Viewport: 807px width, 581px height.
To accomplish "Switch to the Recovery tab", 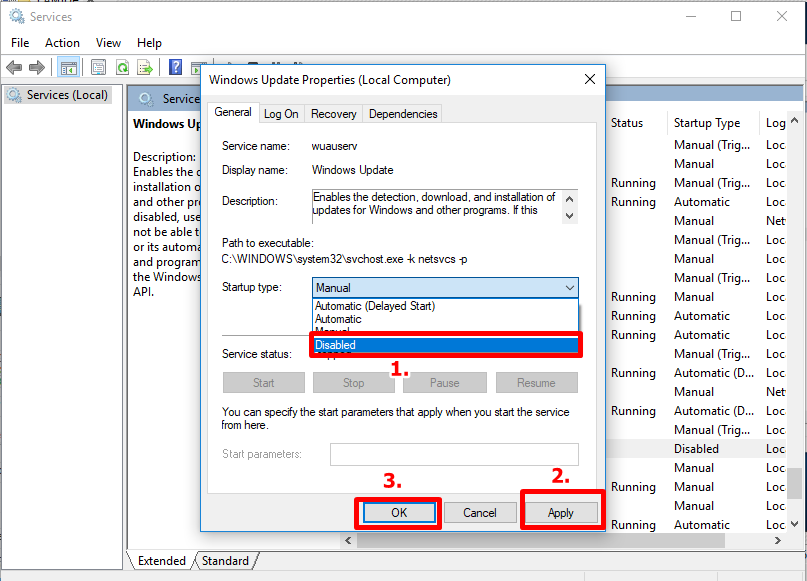I will point(334,114).
